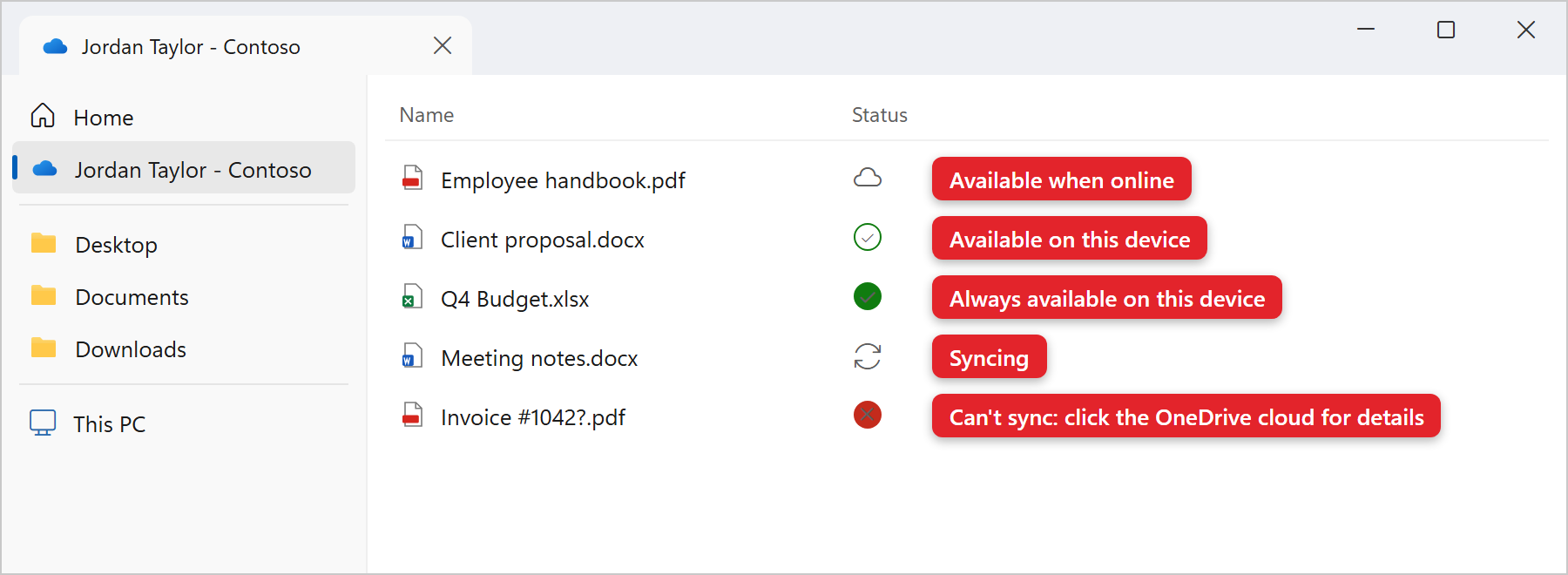
Task: Click the green outlined checkmark beside Client proposal.docx
Action: pos(868,237)
